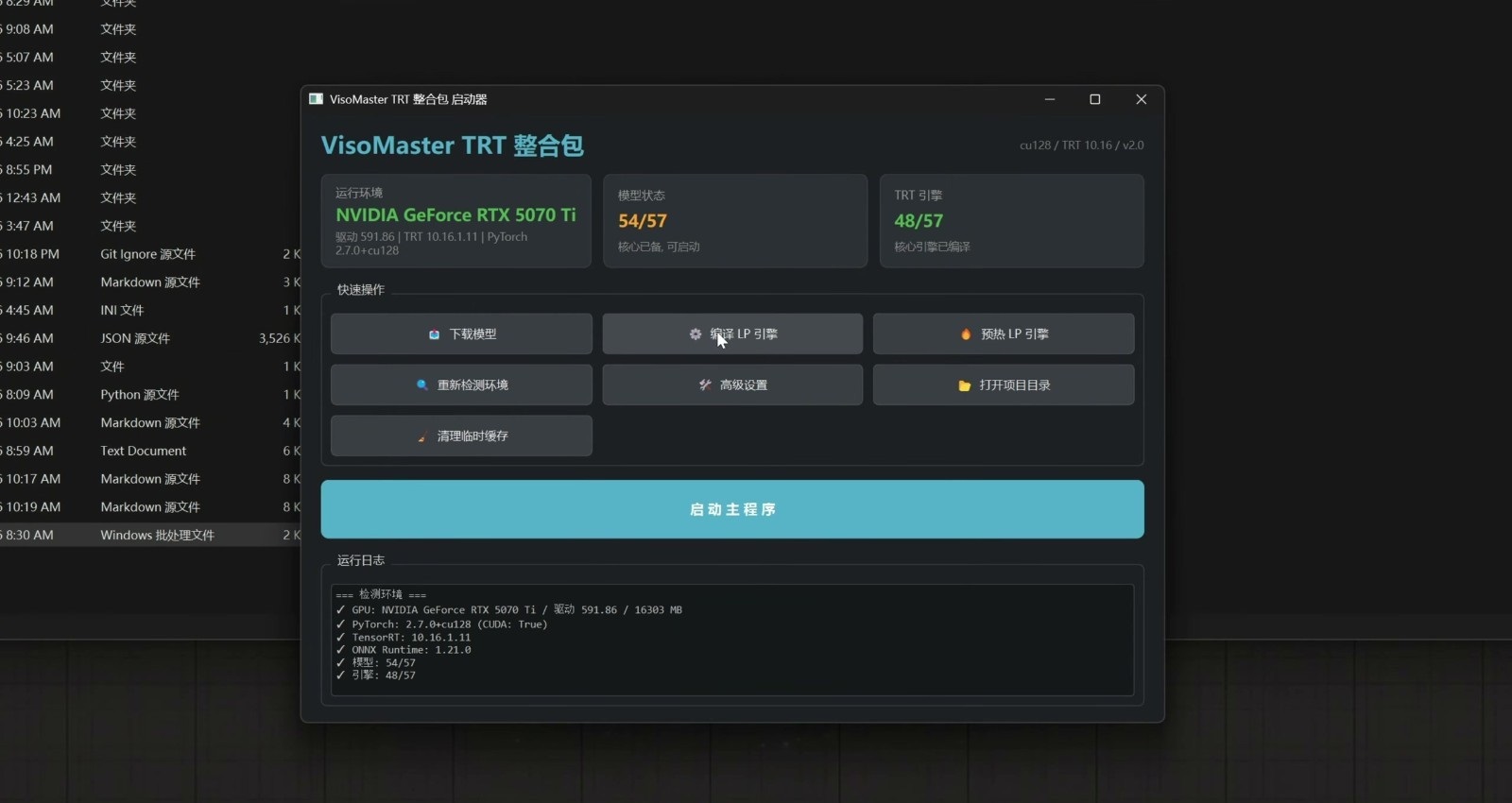Screen dimensions: 1512x803
Task: Select the "INI 文件" row in Explorer
Action: pos(150,310)
